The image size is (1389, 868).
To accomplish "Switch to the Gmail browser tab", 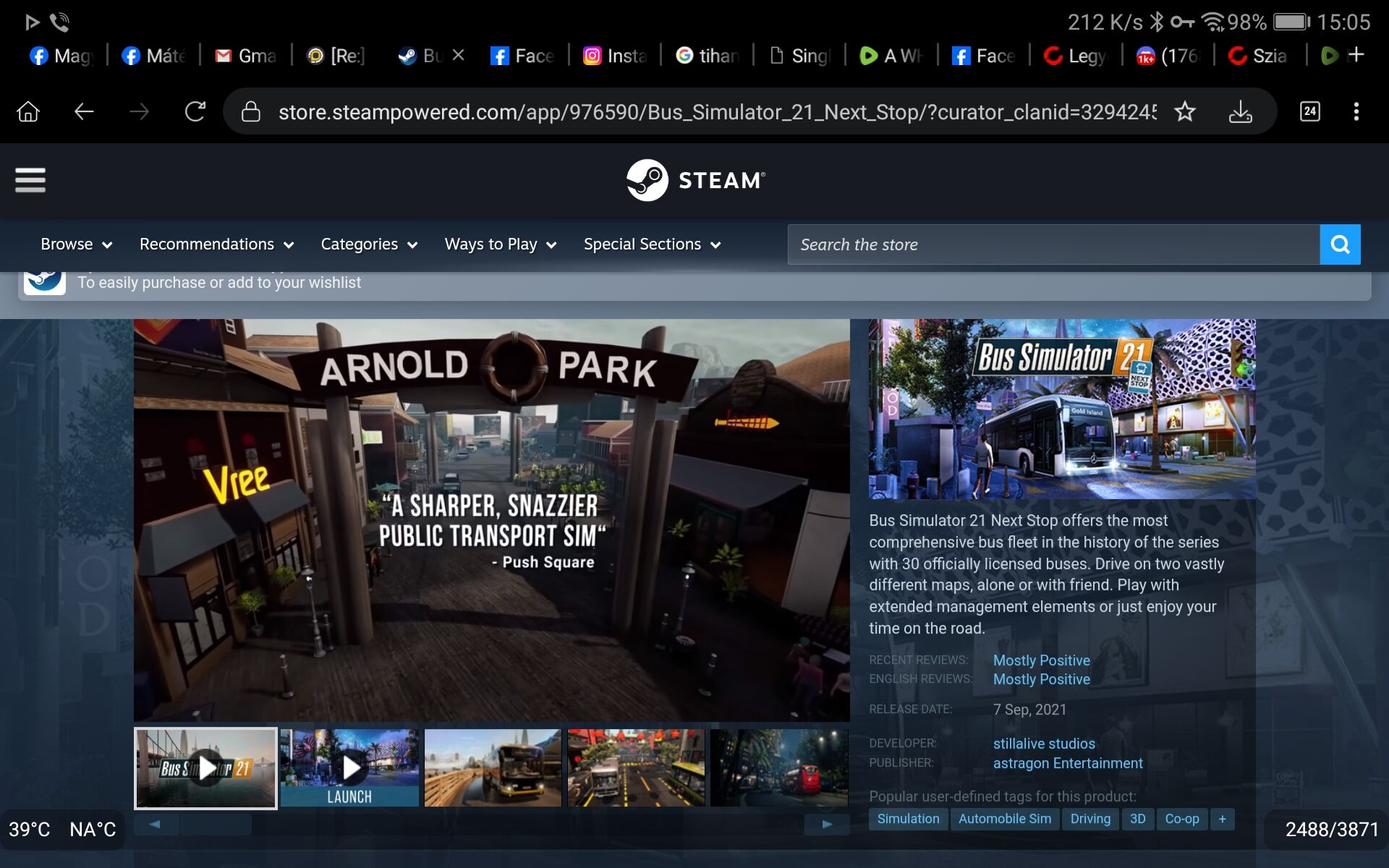I will click(246, 56).
